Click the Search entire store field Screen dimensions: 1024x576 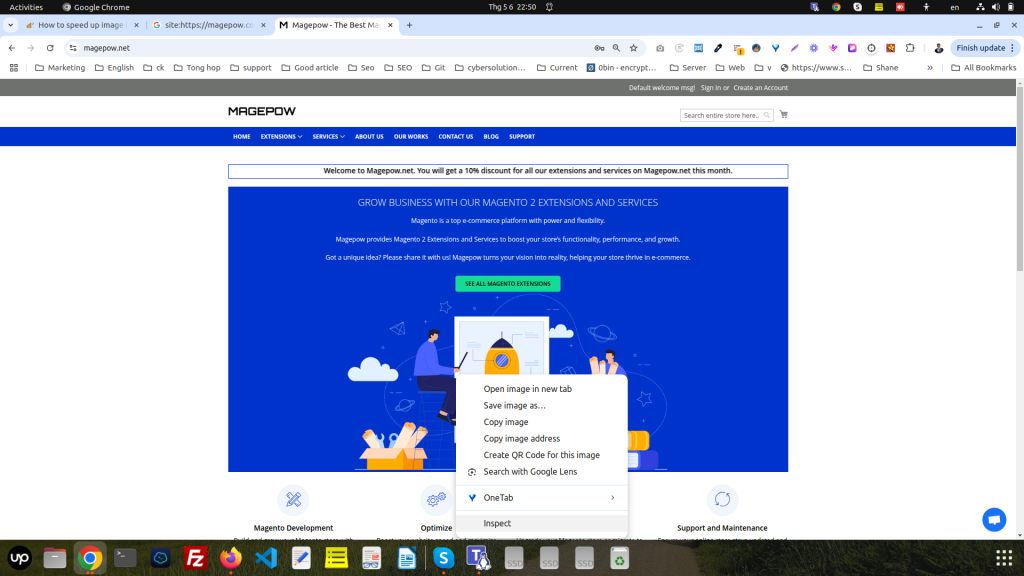pyautogui.click(x=726, y=116)
